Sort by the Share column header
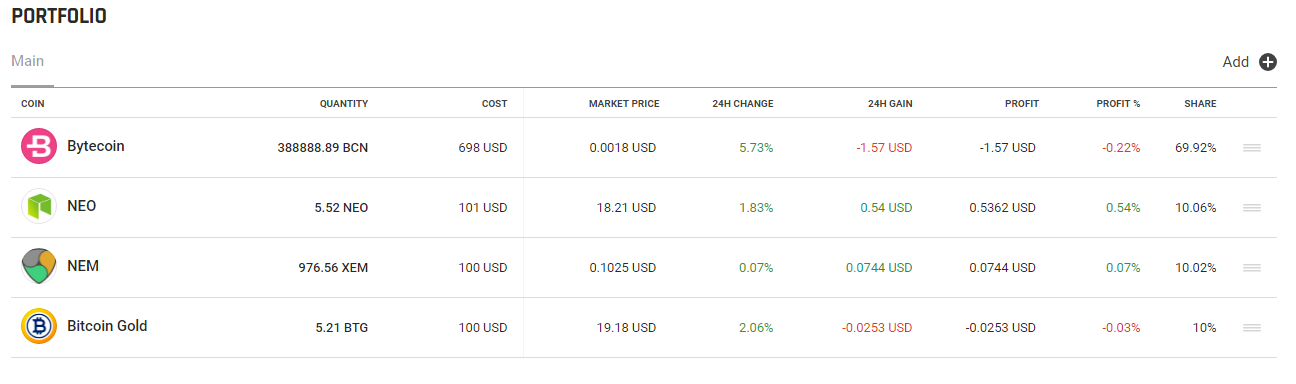 (1200, 104)
